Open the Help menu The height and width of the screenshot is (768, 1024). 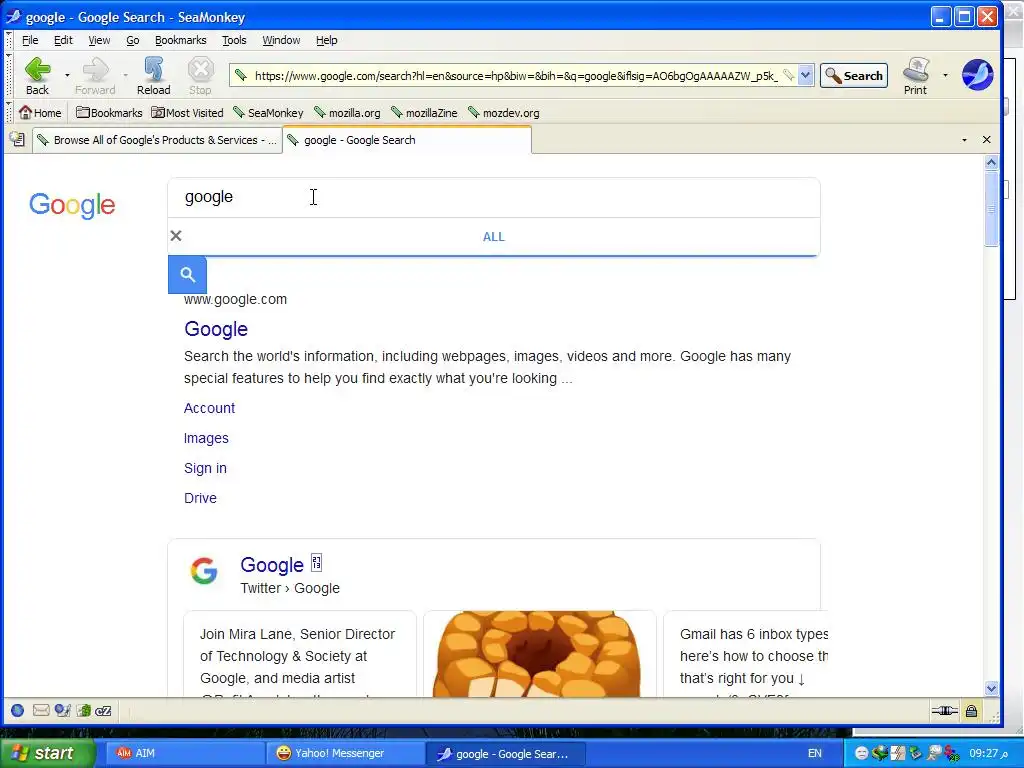[x=327, y=40]
